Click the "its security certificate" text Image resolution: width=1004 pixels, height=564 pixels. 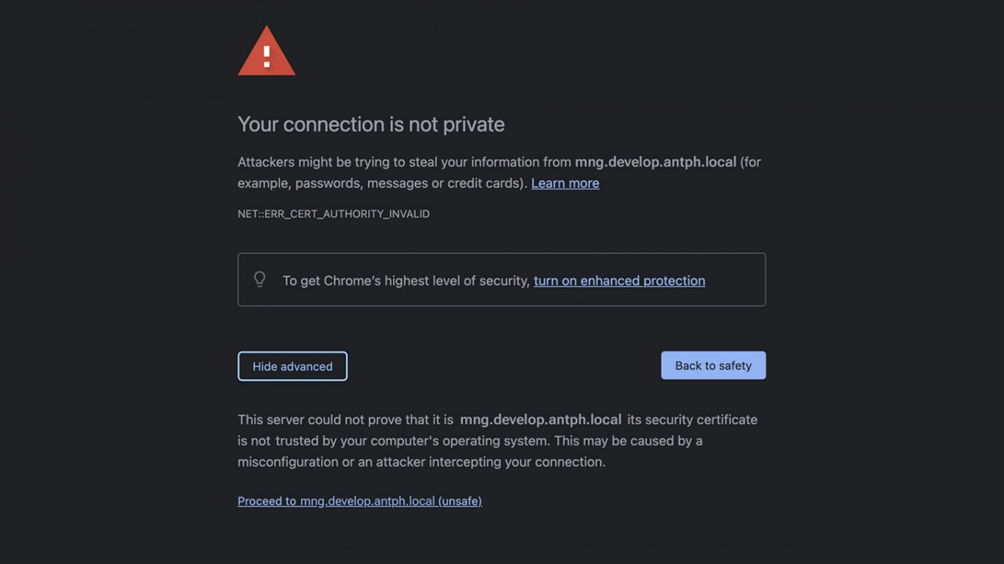tap(692, 420)
